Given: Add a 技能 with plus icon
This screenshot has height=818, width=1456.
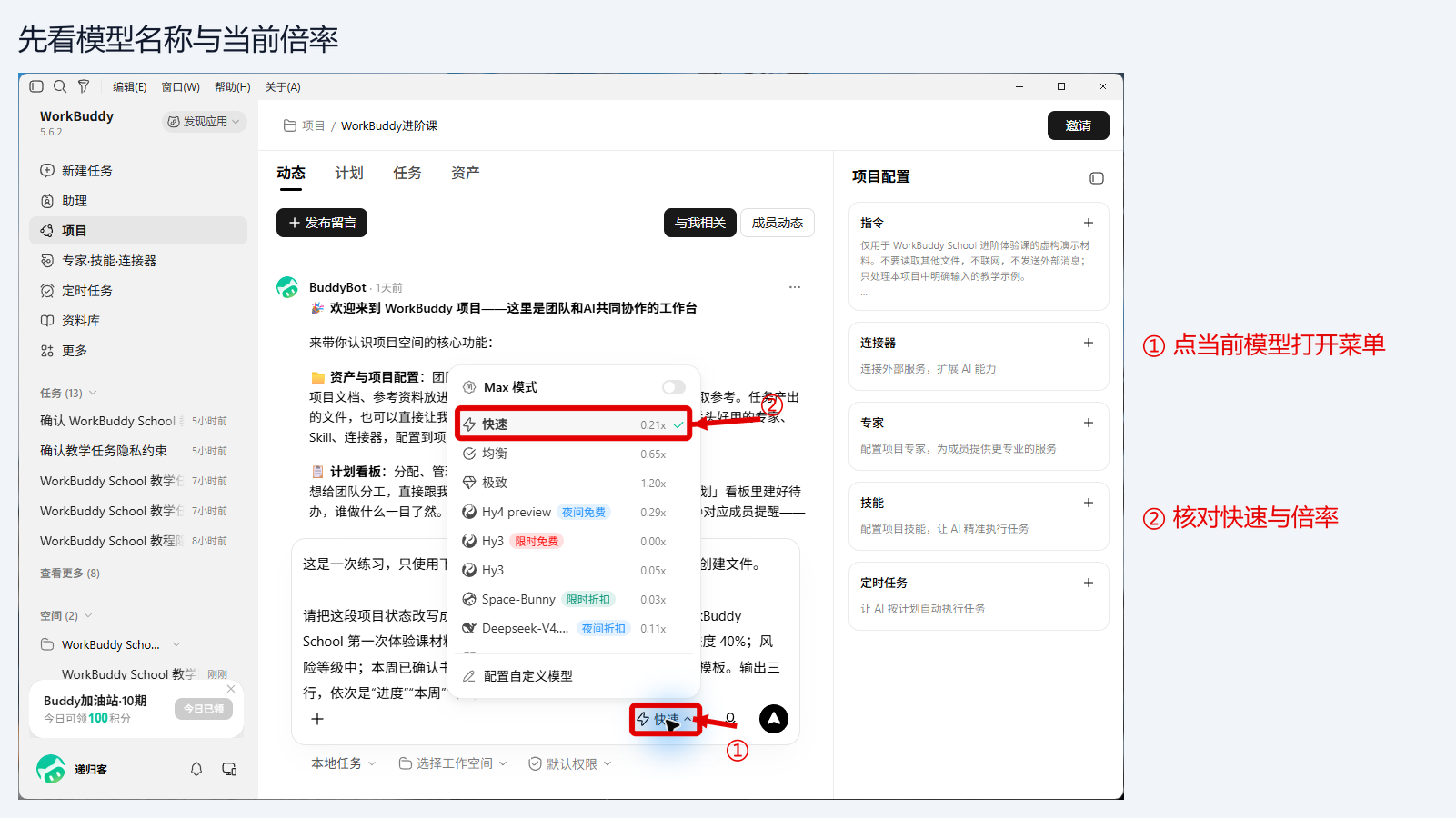Looking at the screenshot, I should click(x=1089, y=503).
